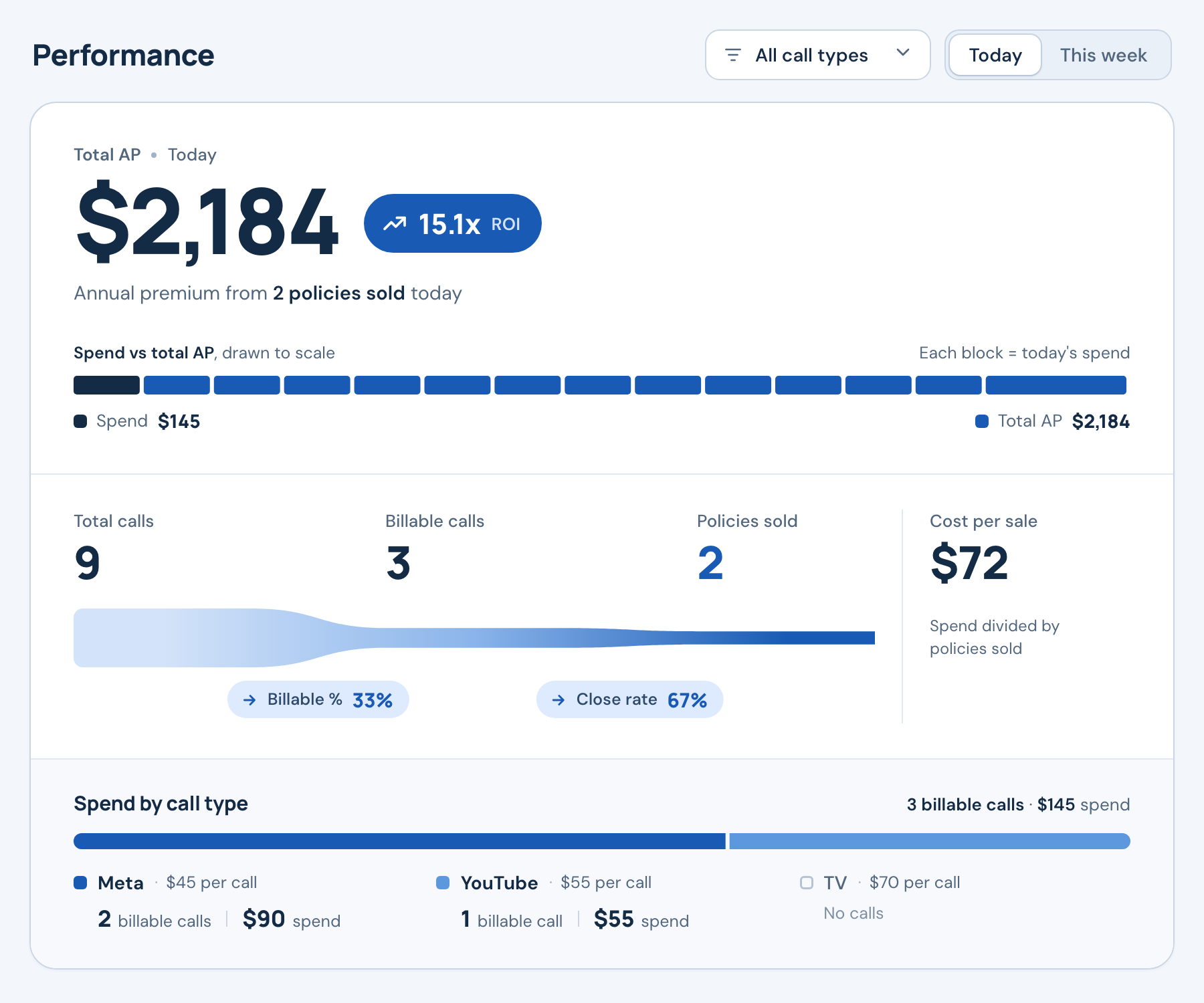Click the Cost per sale $72 value
The width and height of the screenshot is (1204, 1003).
pyautogui.click(x=969, y=562)
